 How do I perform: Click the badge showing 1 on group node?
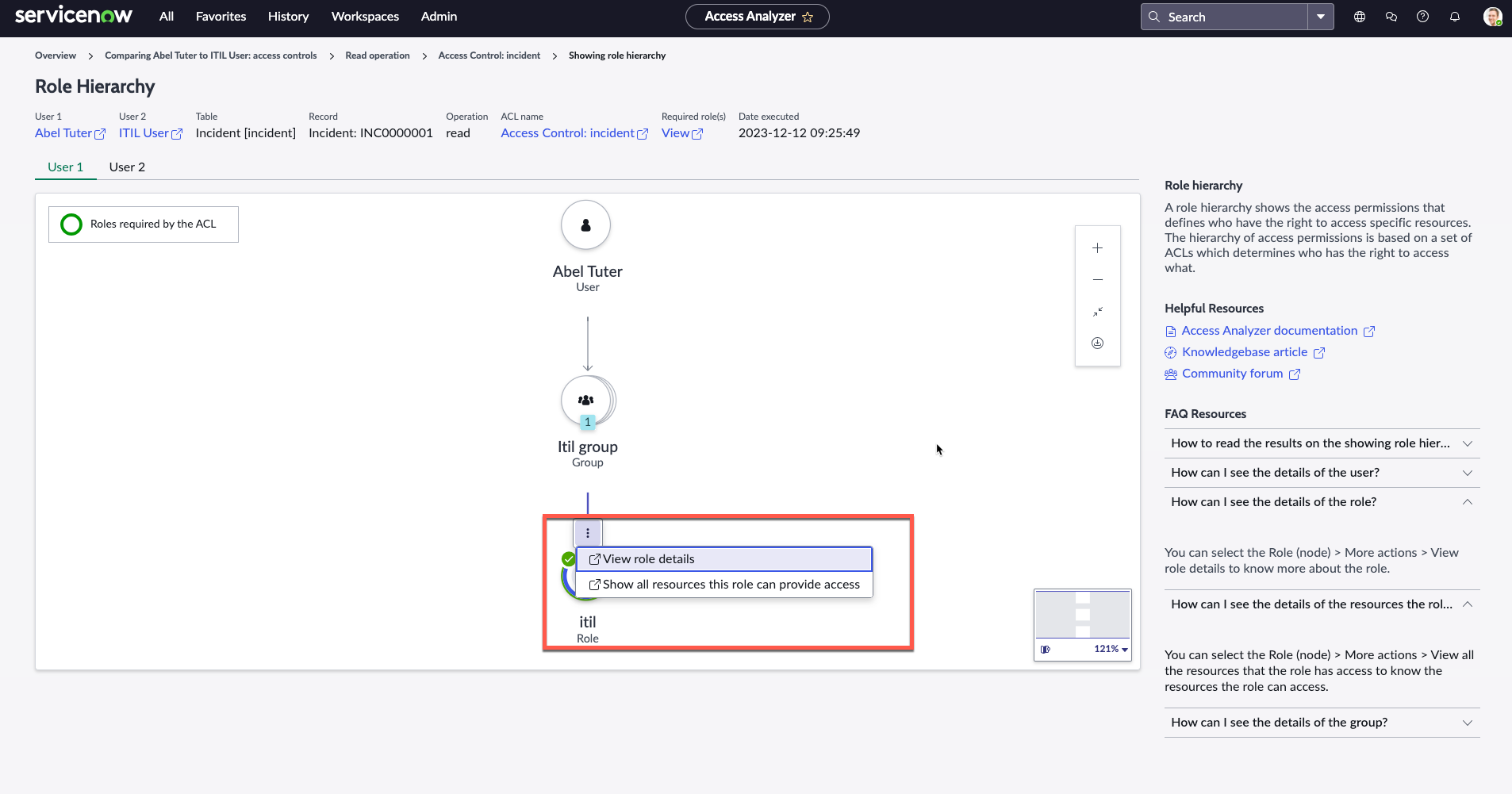click(x=588, y=423)
